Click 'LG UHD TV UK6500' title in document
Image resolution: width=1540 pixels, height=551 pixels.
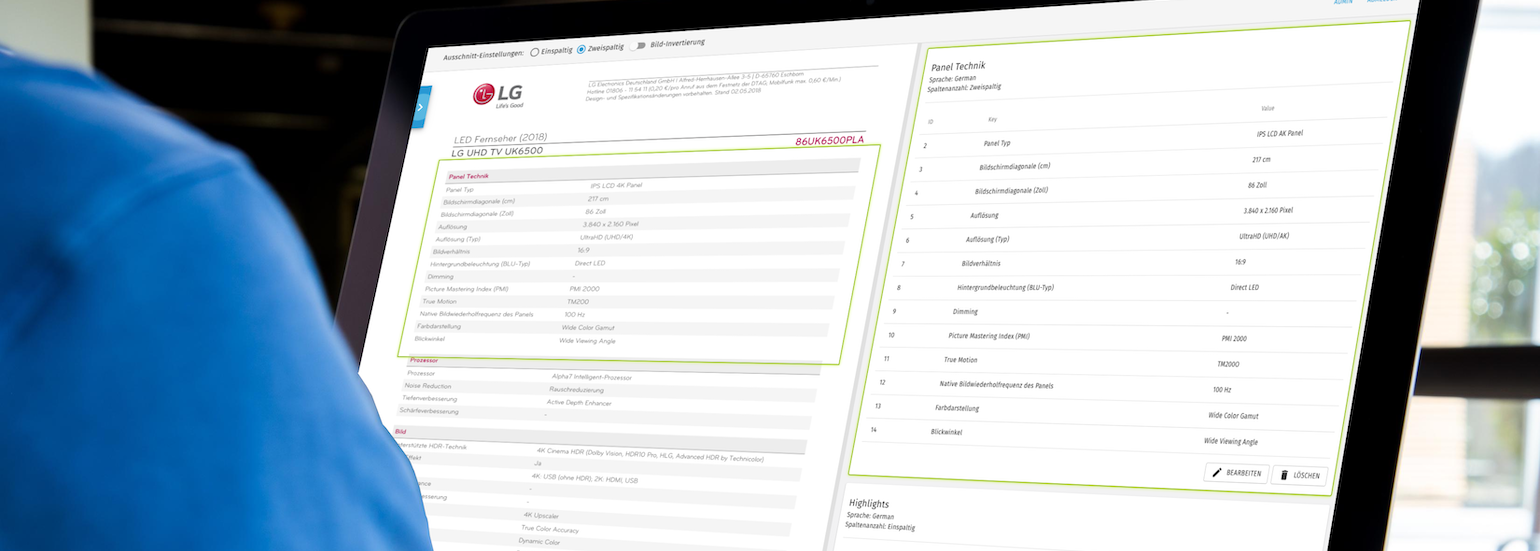[497, 152]
